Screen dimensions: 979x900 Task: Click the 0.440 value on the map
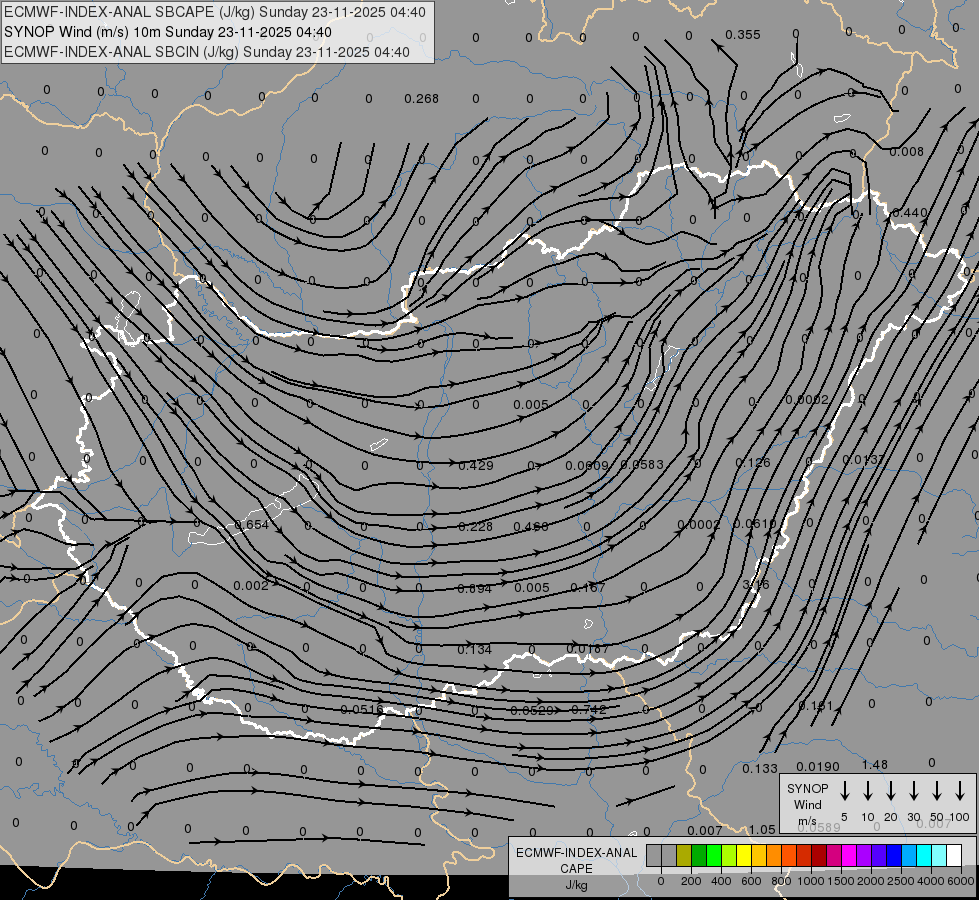tap(910, 213)
